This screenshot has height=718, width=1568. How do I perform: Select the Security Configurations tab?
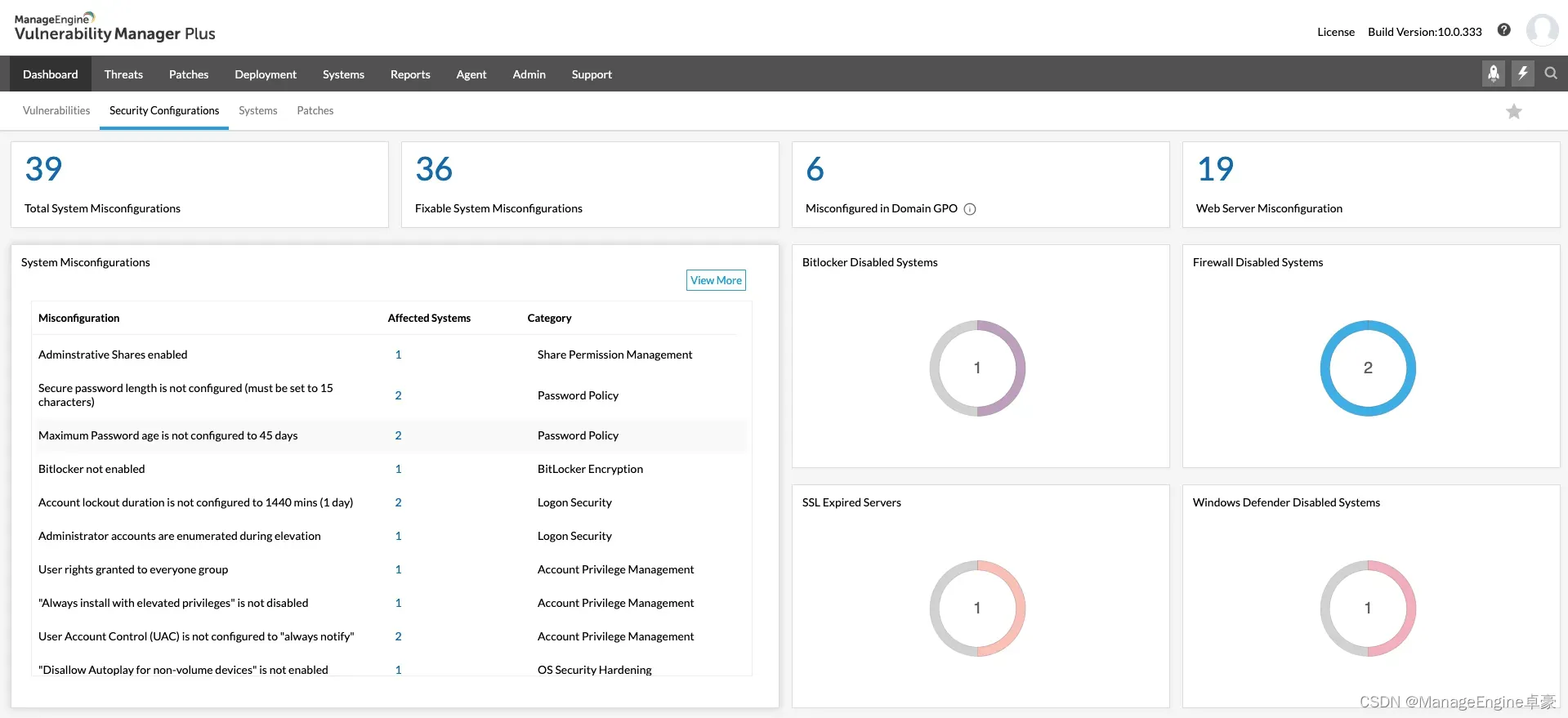pyautogui.click(x=164, y=110)
